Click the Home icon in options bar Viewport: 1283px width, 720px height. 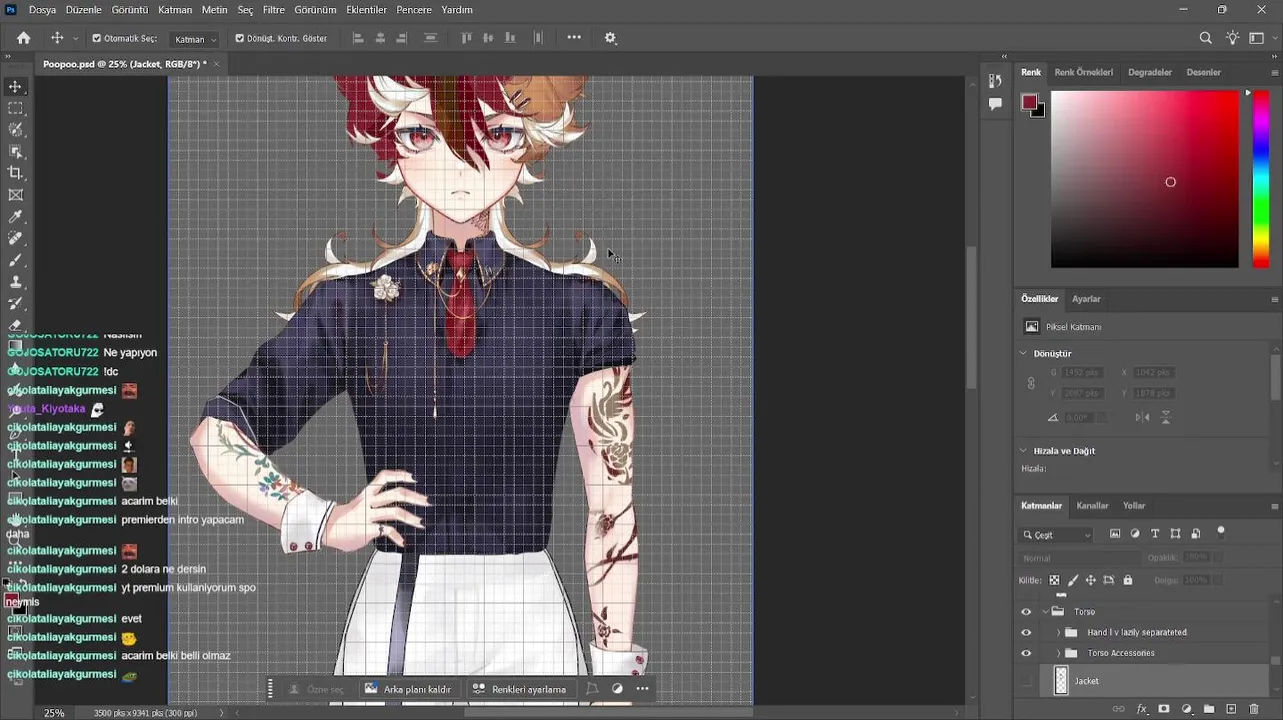(23, 38)
